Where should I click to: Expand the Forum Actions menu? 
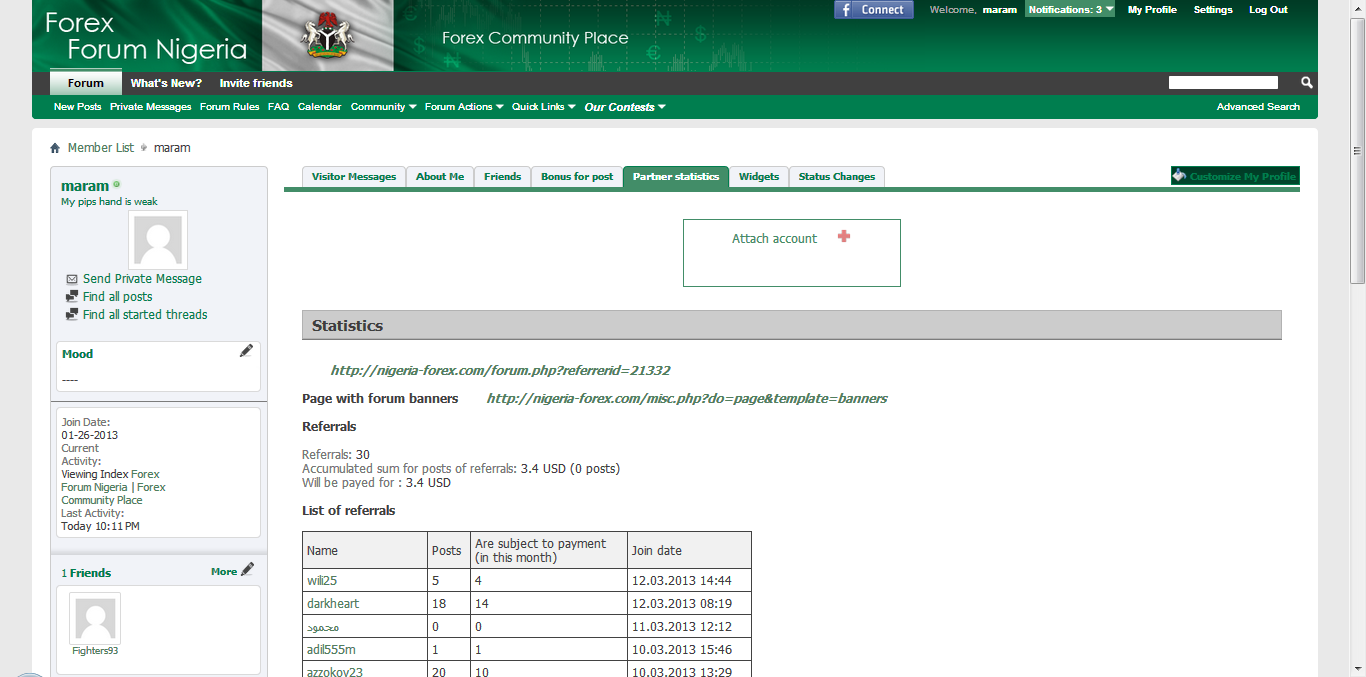tap(463, 107)
